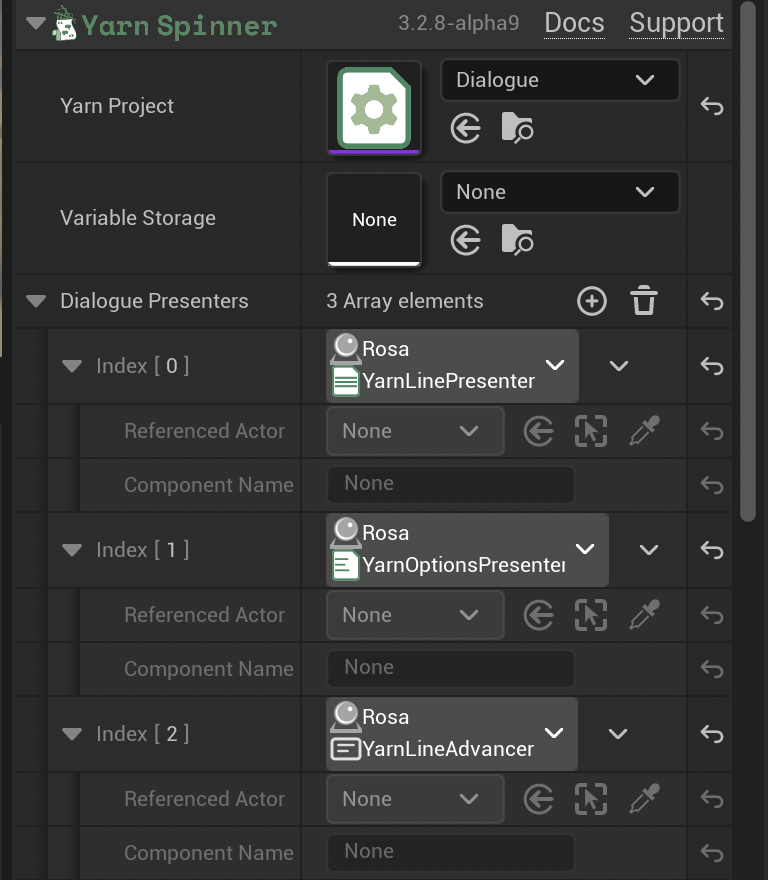This screenshot has width=768, height=880.
Task: Add element to Dialogue Presenters array
Action: (x=592, y=301)
